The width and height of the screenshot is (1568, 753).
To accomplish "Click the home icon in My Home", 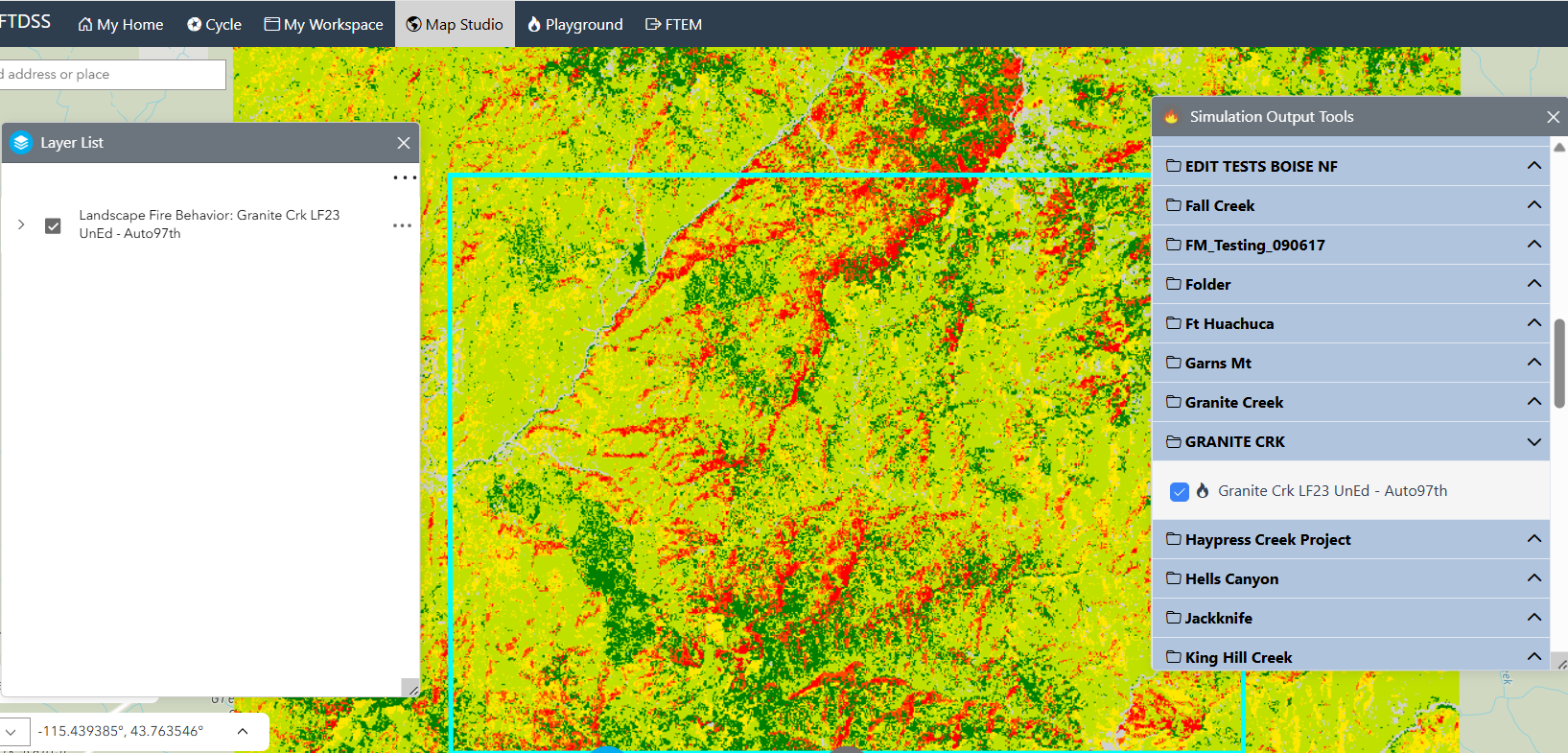I will (85, 24).
